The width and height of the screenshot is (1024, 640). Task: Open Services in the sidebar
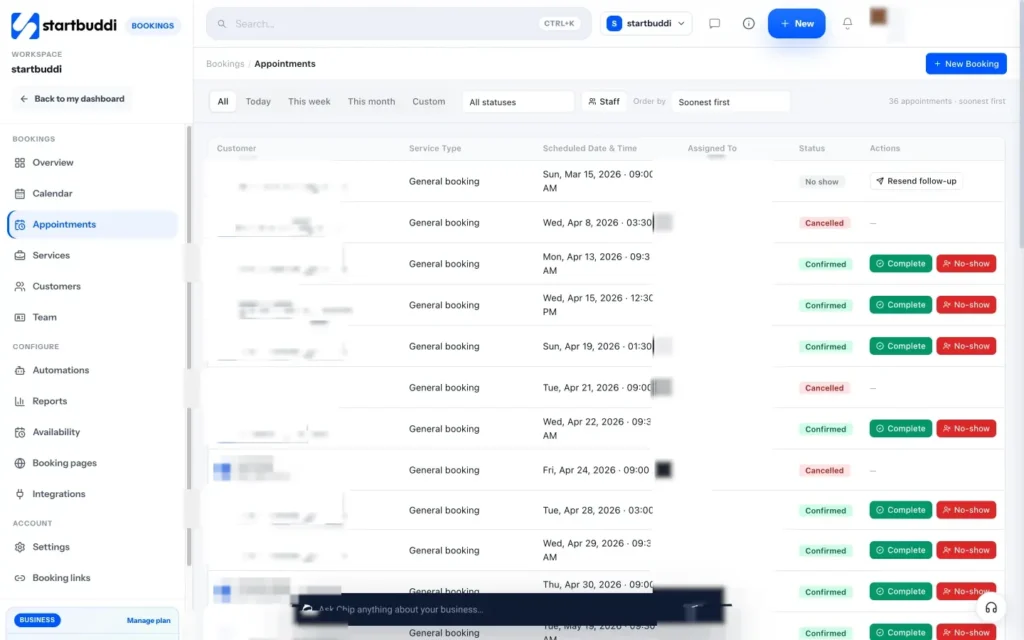coord(51,255)
